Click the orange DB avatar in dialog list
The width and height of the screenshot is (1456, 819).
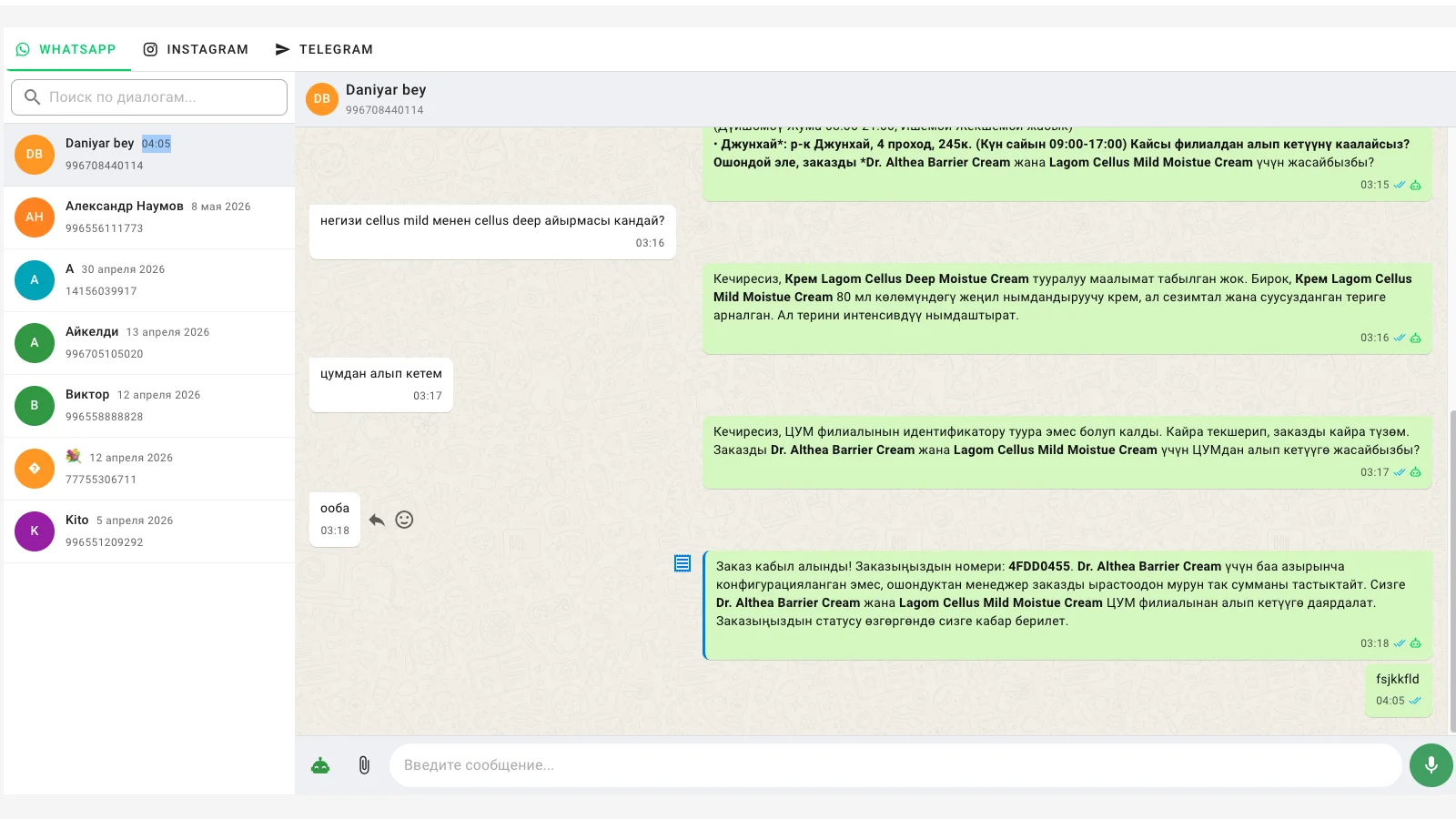pyautogui.click(x=35, y=155)
